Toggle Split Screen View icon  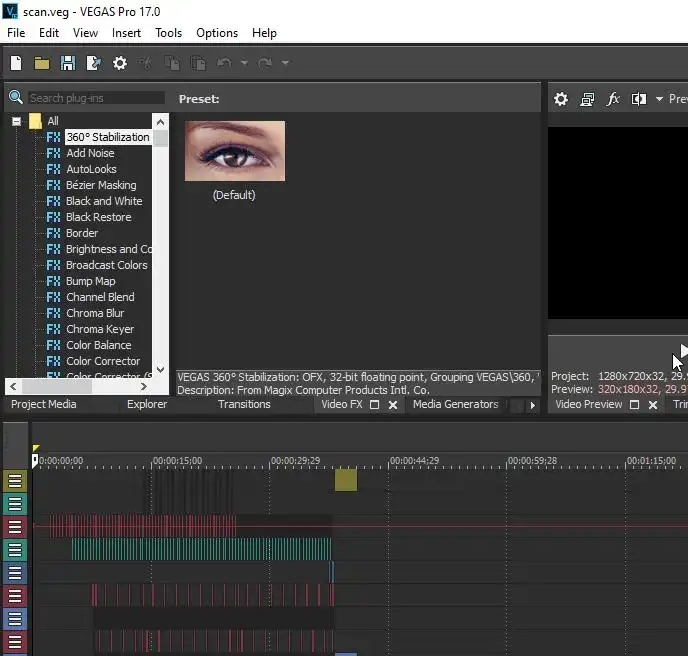[x=638, y=99]
